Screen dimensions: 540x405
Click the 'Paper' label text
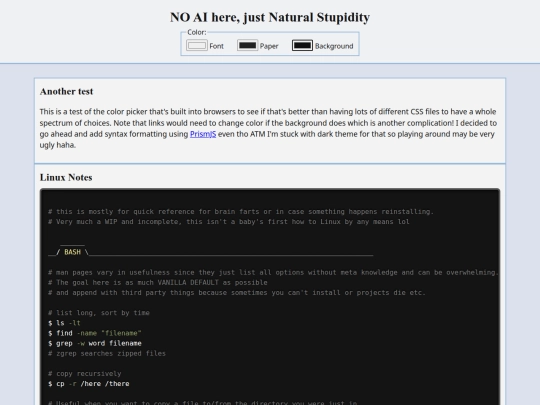coord(269,46)
